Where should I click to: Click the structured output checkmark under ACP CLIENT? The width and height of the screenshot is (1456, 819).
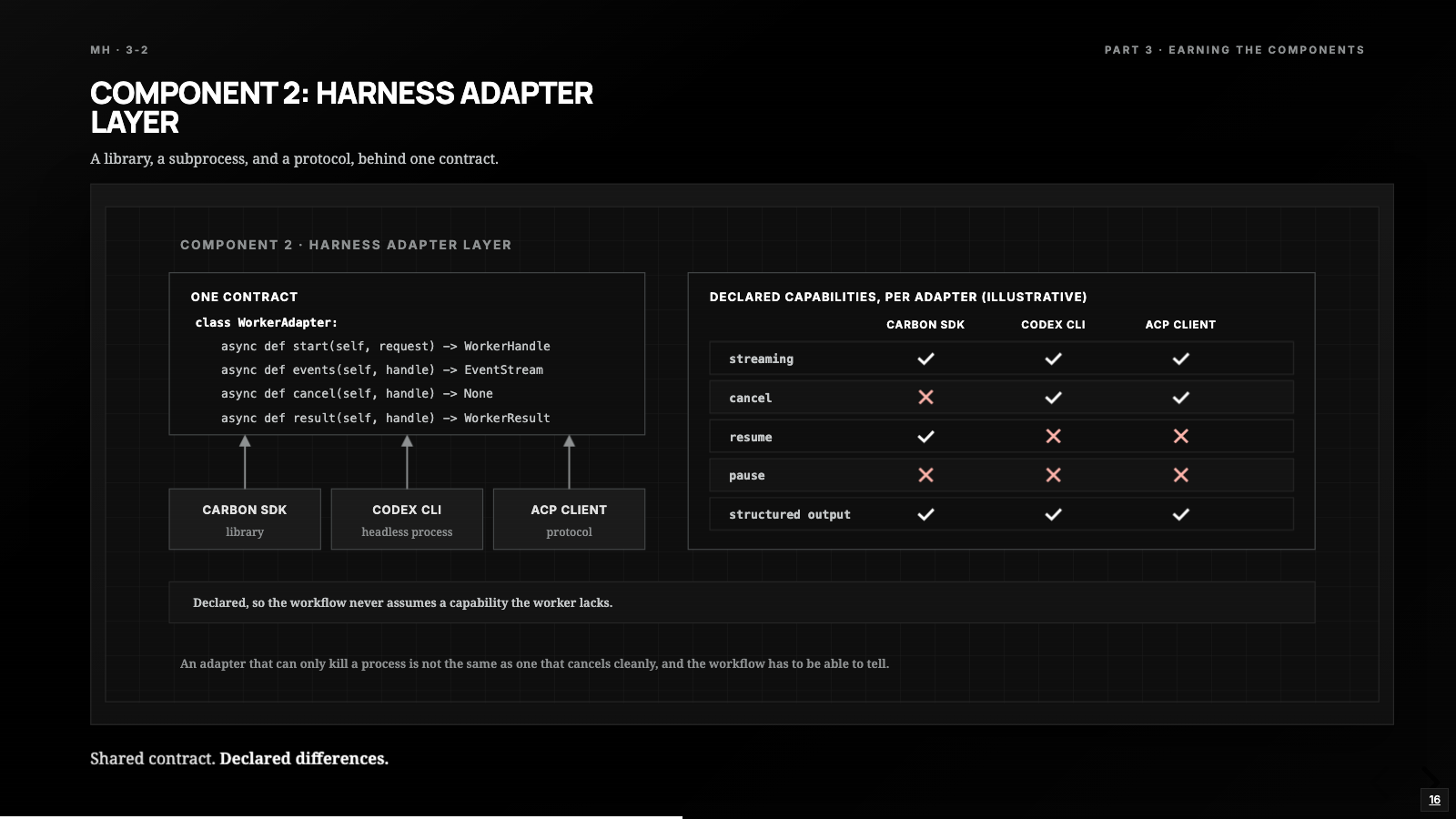(x=1180, y=514)
